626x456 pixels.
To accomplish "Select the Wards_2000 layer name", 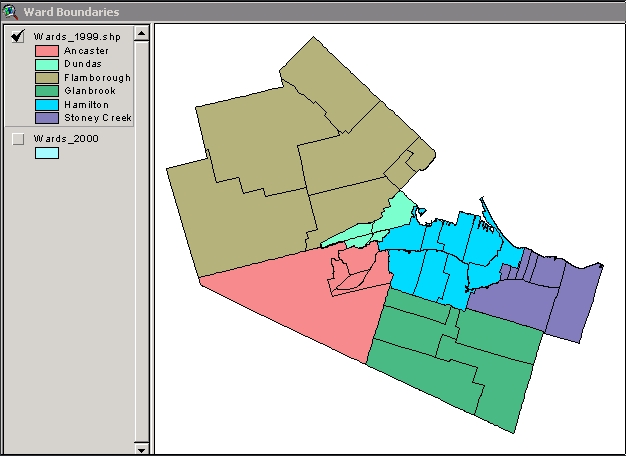I will (x=66, y=139).
